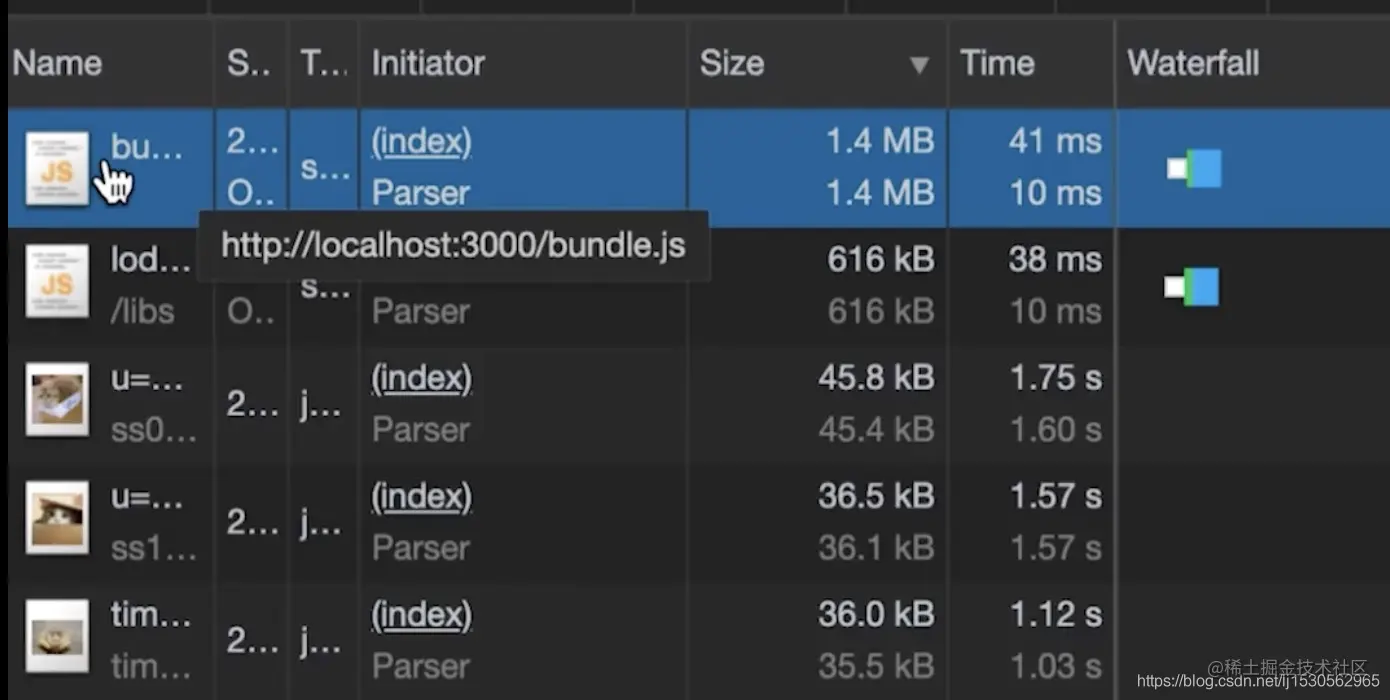
Task: Click the Waterfall column header
Action: pos(1193,63)
